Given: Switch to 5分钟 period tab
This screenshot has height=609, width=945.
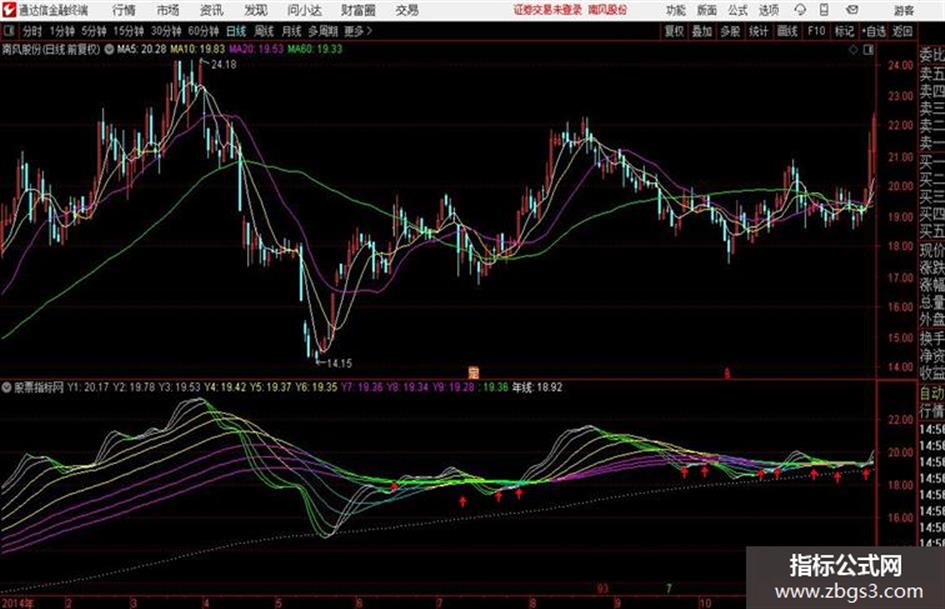Looking at the screenshot, I should click(93, 31).
